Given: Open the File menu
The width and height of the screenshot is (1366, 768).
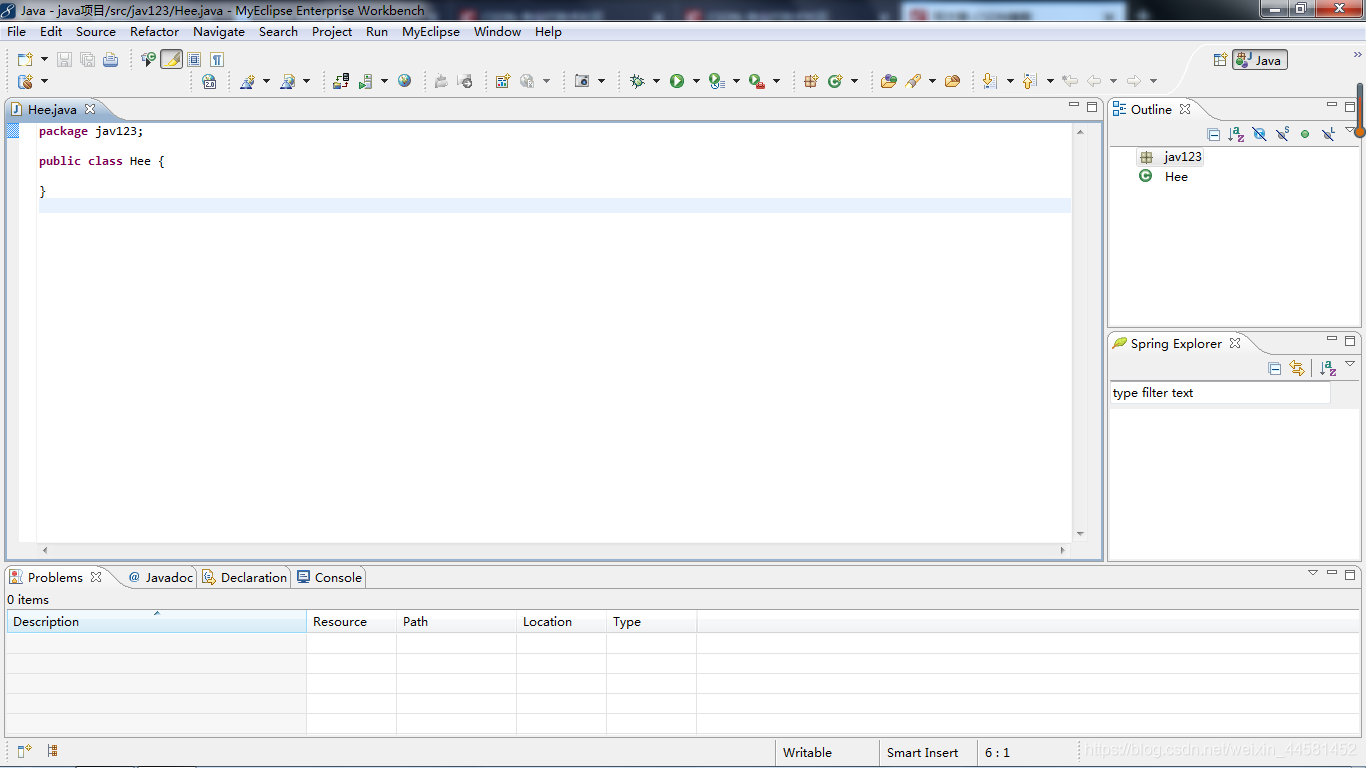Looking at the screenshot, I should [17, 31].
